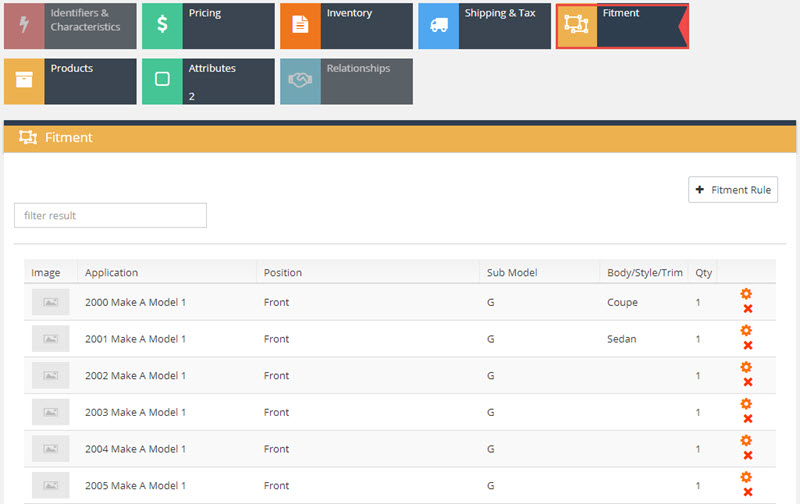Viewport: 800px width, 504px height.
Task: Click the filter result input field
Action: 110,215
